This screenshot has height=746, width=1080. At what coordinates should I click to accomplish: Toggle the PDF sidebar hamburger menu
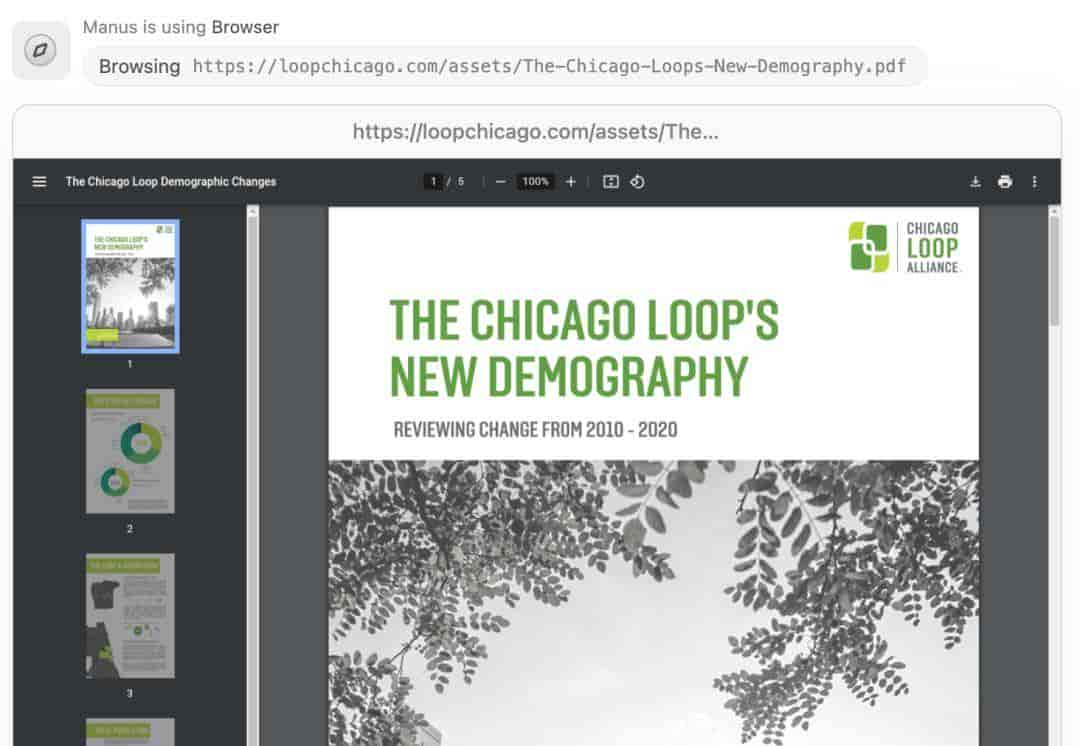point(39,182)
